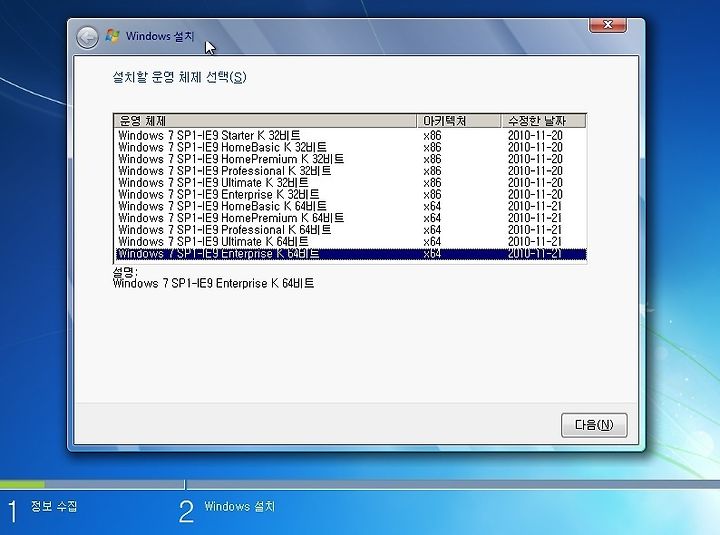This screenshot has height=535, width=720.
Task: Select Windows 7 SP1-IE9 HomePremium K 64비트
Action: coord(350,218)
